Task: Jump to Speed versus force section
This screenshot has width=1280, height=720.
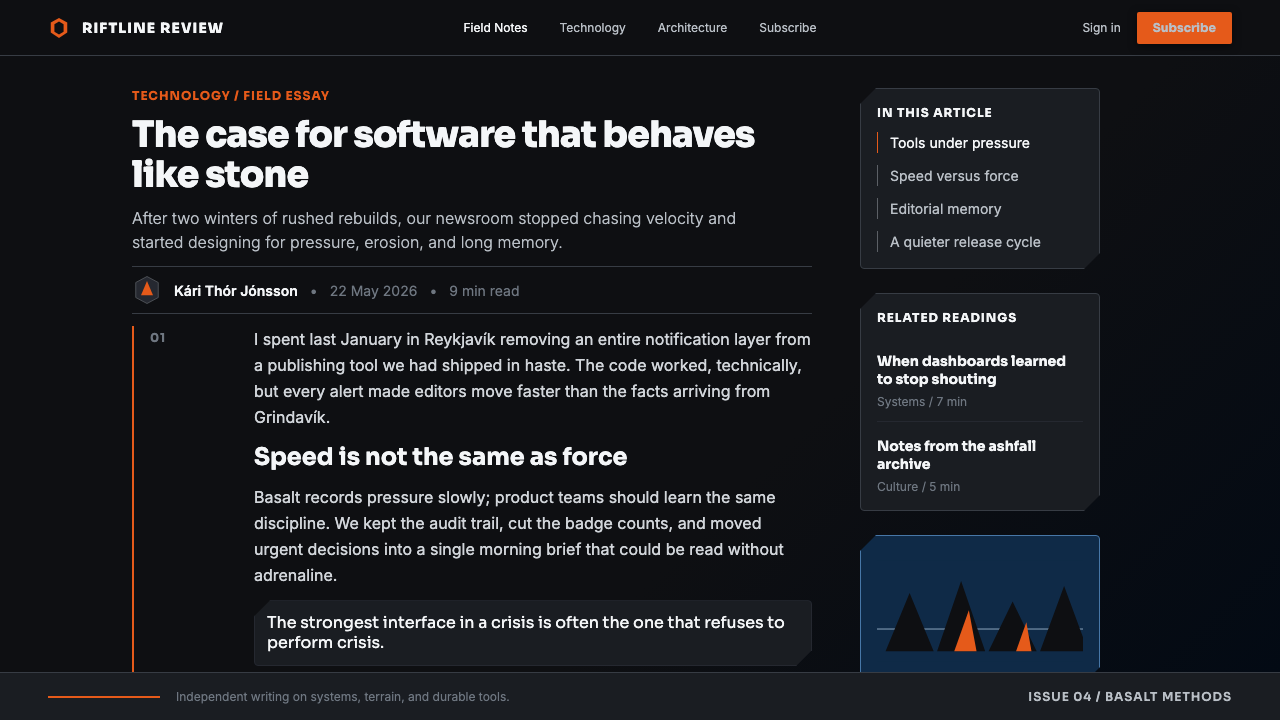Action: coord(954,176)
